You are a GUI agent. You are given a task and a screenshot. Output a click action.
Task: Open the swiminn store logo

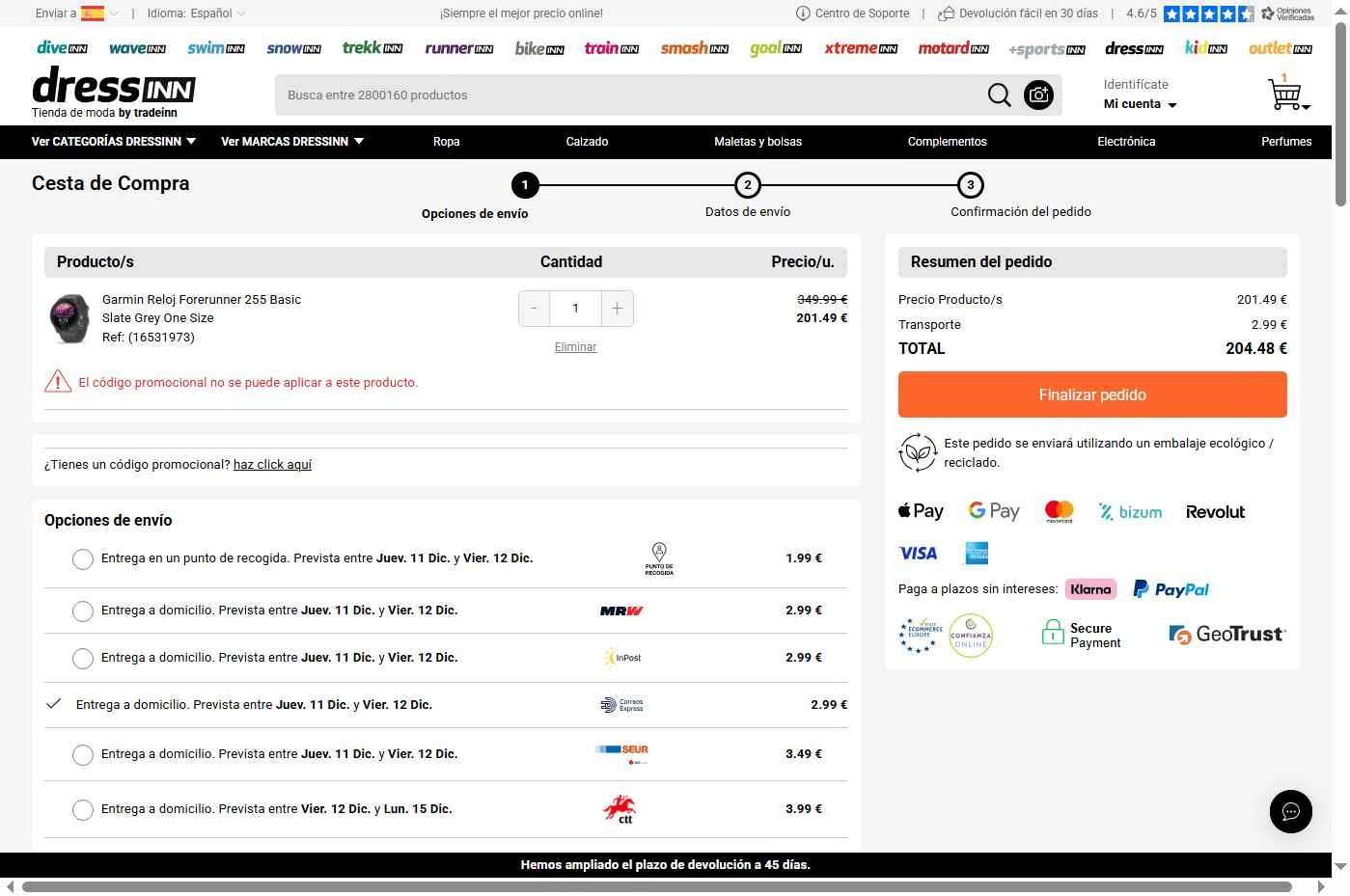pyautogui.click(x=216, y=48)
